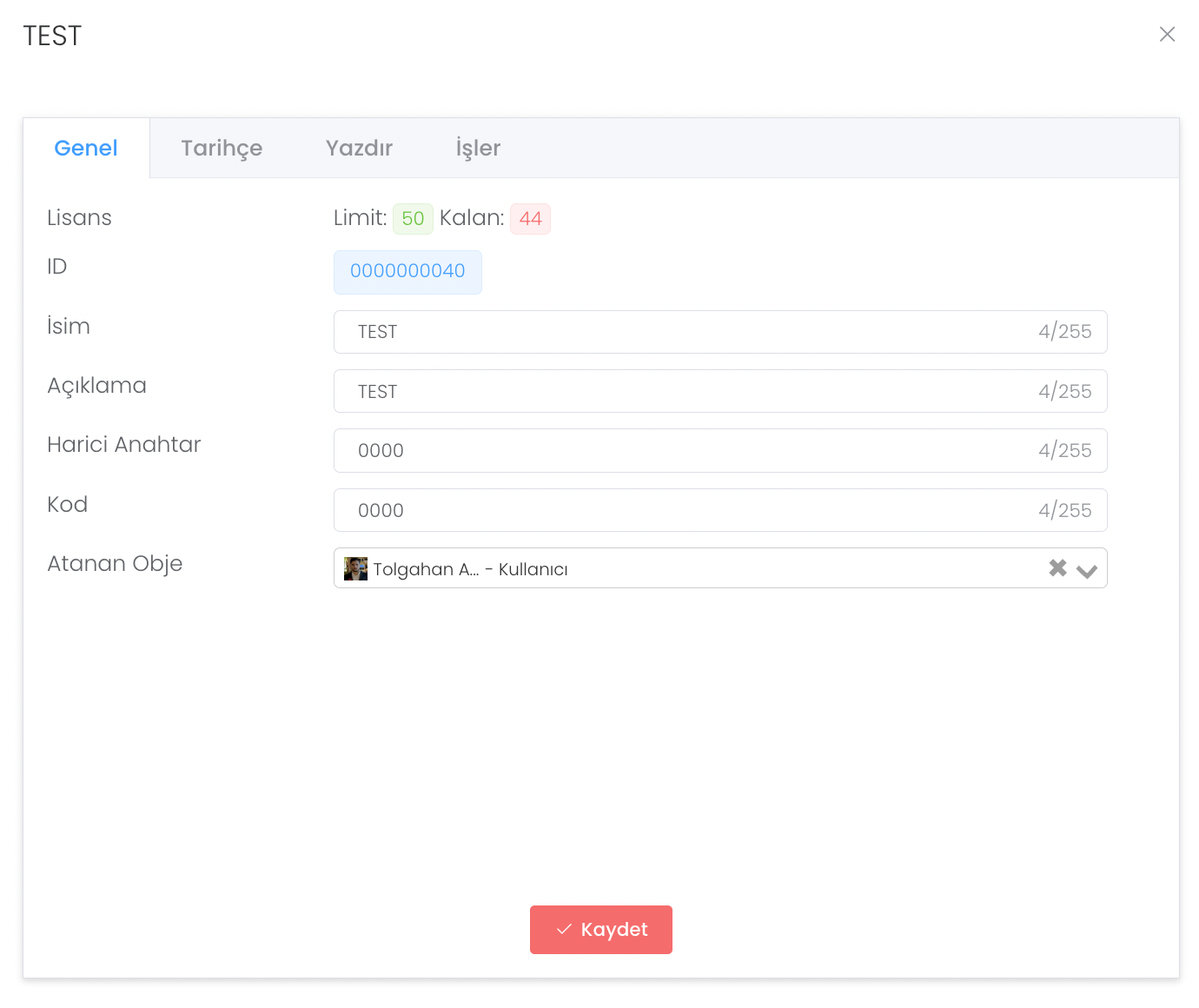The image size is (1199, 1008).
Task: Clear the selected Atanan Obje value
Action: [1057, 568]
